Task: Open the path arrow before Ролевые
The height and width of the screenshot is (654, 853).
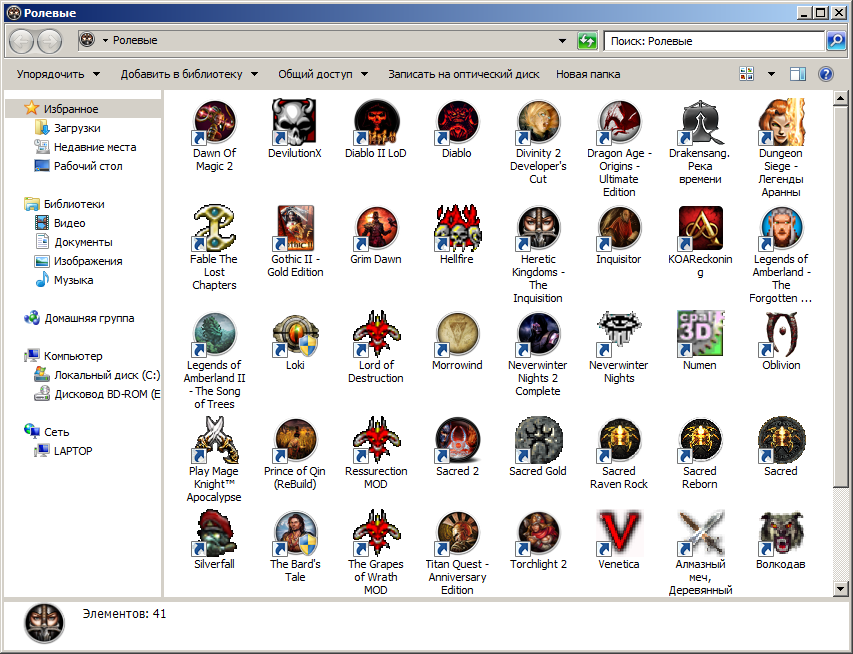Action: 105,40
